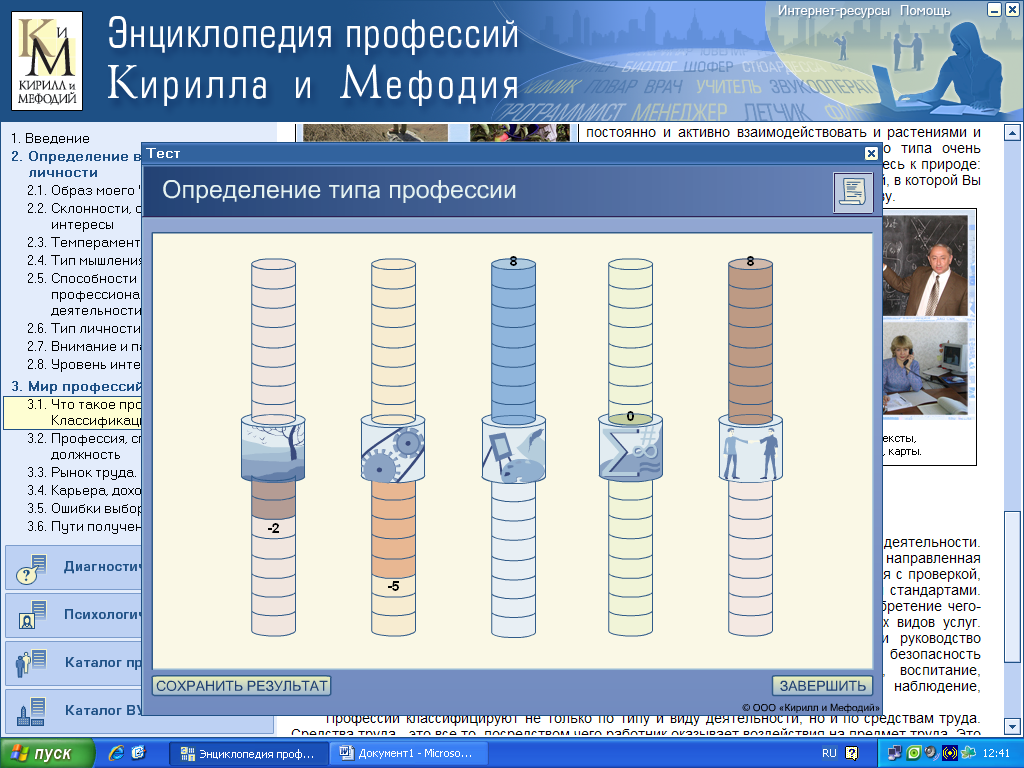
Task: Open the test description document icon
Action: pos(853,192)
